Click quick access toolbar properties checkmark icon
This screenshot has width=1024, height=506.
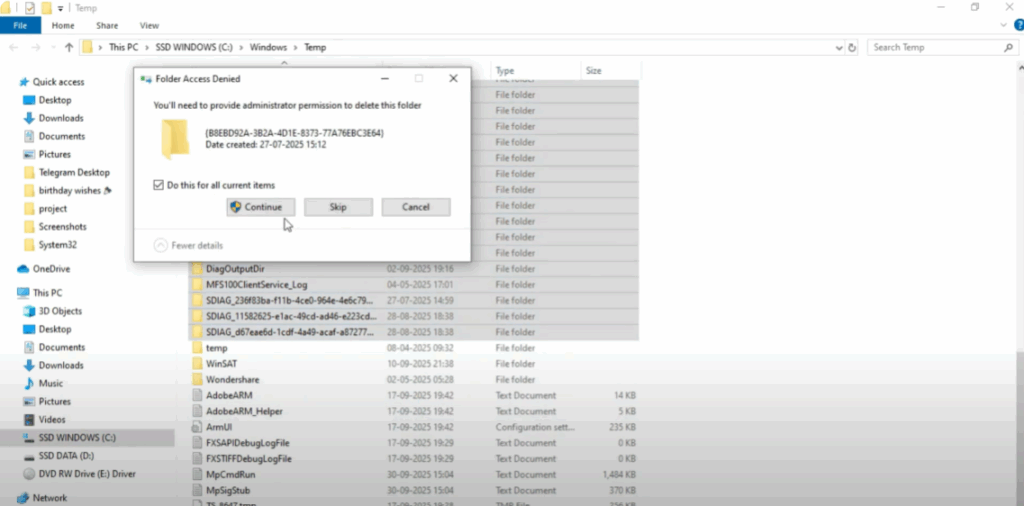point(30,8)
